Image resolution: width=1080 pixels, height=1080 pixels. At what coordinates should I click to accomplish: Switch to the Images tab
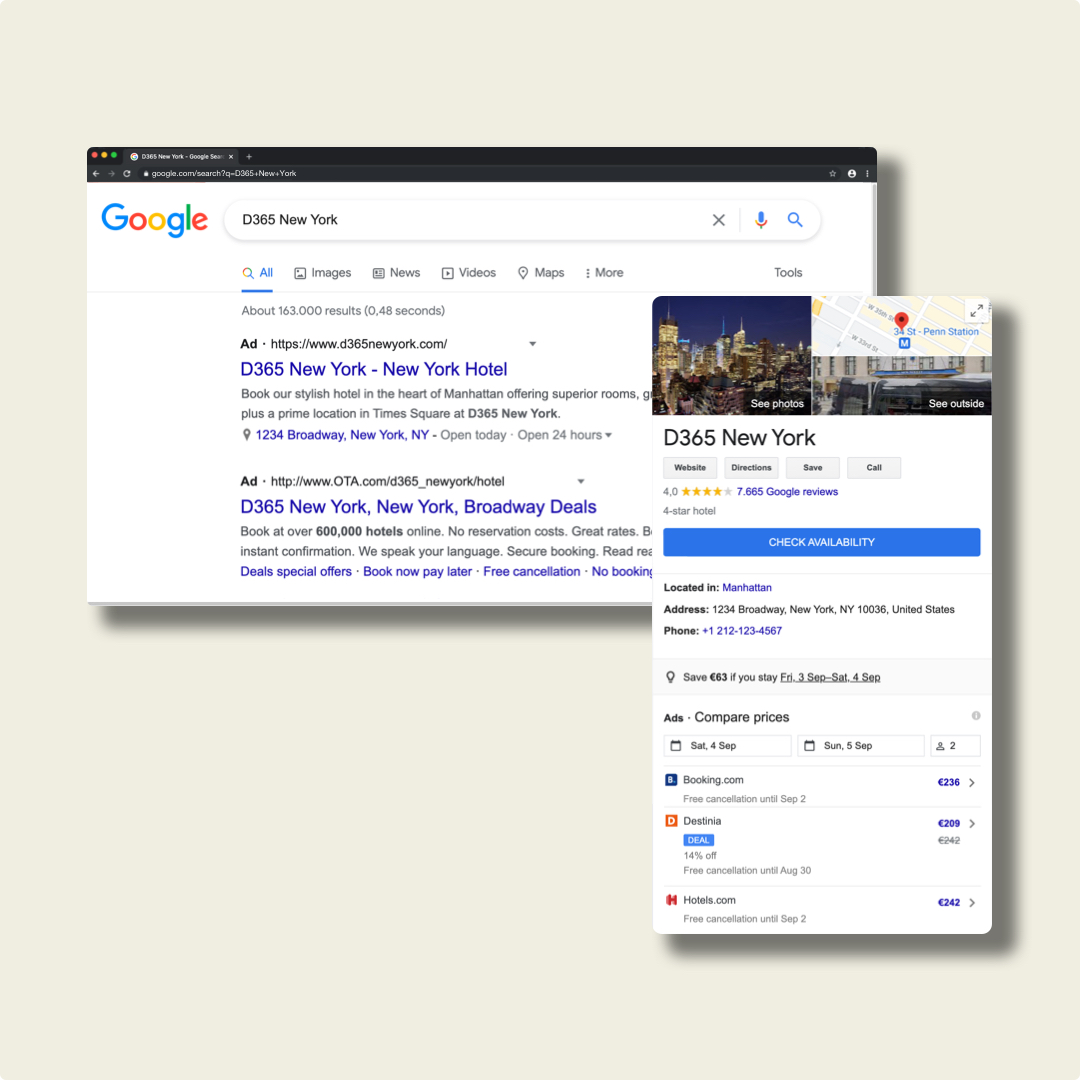pos(322,273)
